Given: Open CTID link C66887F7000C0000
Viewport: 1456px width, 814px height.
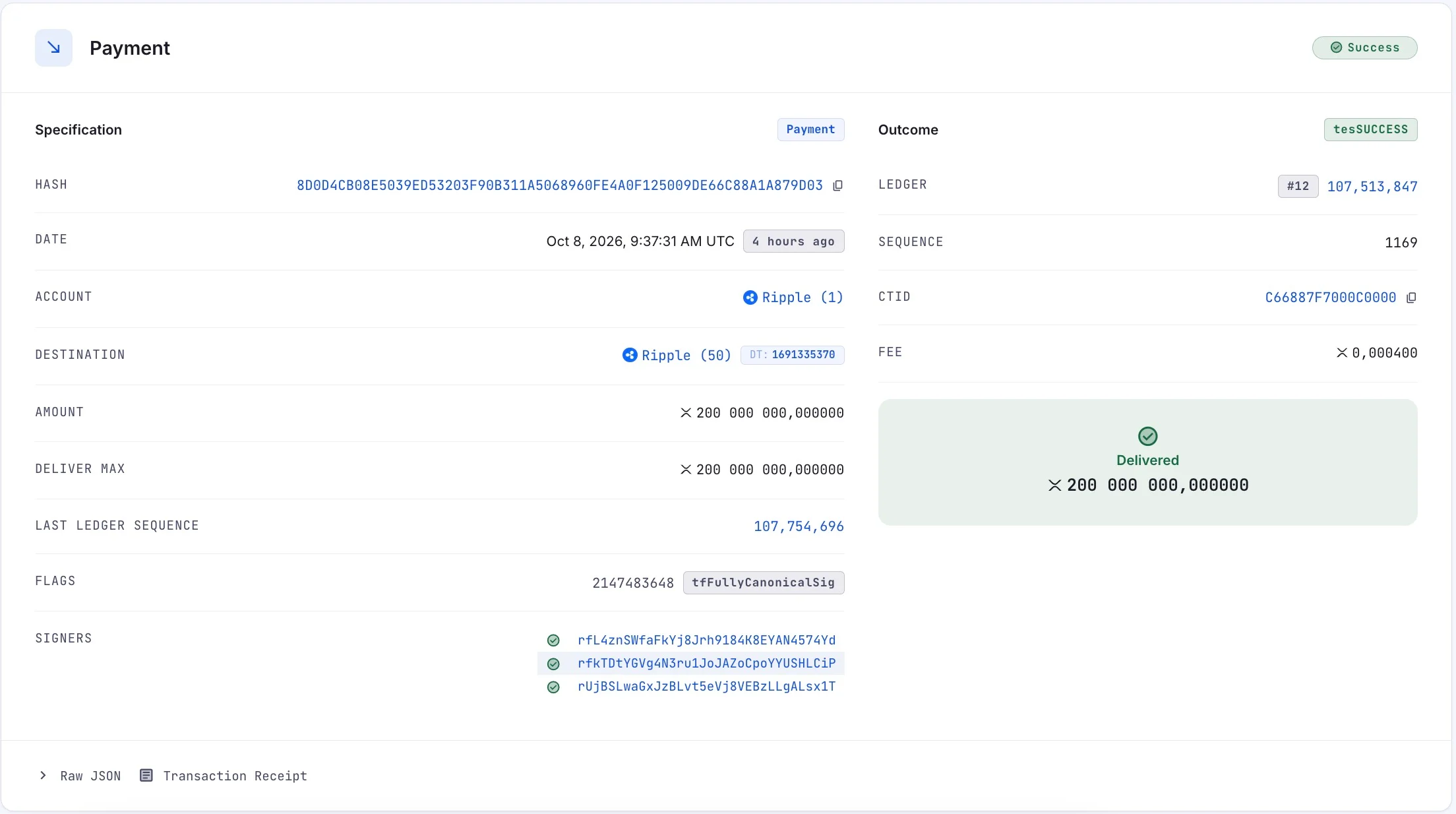Looking at the screenshot, I should coord(1331,297).
